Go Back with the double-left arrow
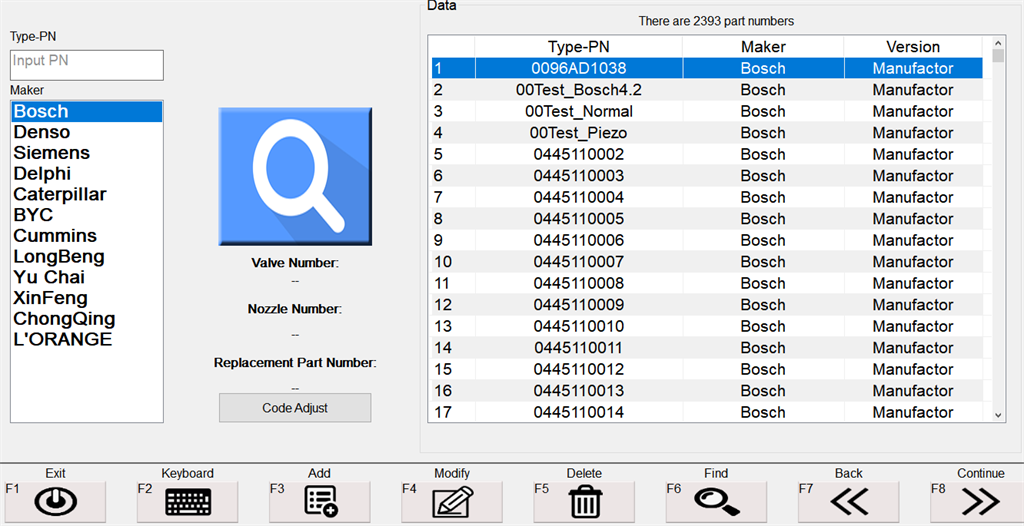This screenshot has height=526, width=1024. [848, 501]
